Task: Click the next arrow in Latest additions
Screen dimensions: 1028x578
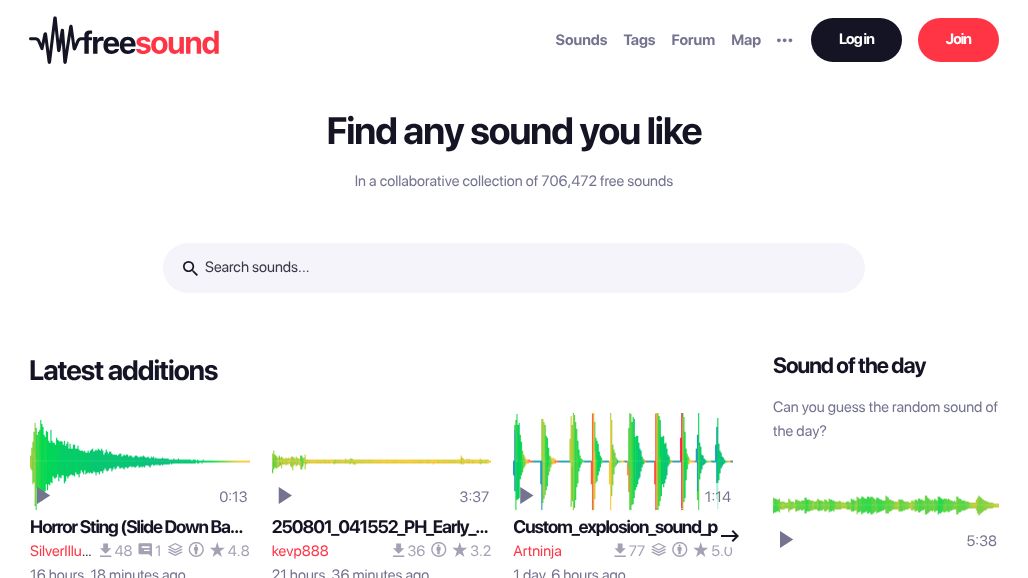Action: (730, 536)
